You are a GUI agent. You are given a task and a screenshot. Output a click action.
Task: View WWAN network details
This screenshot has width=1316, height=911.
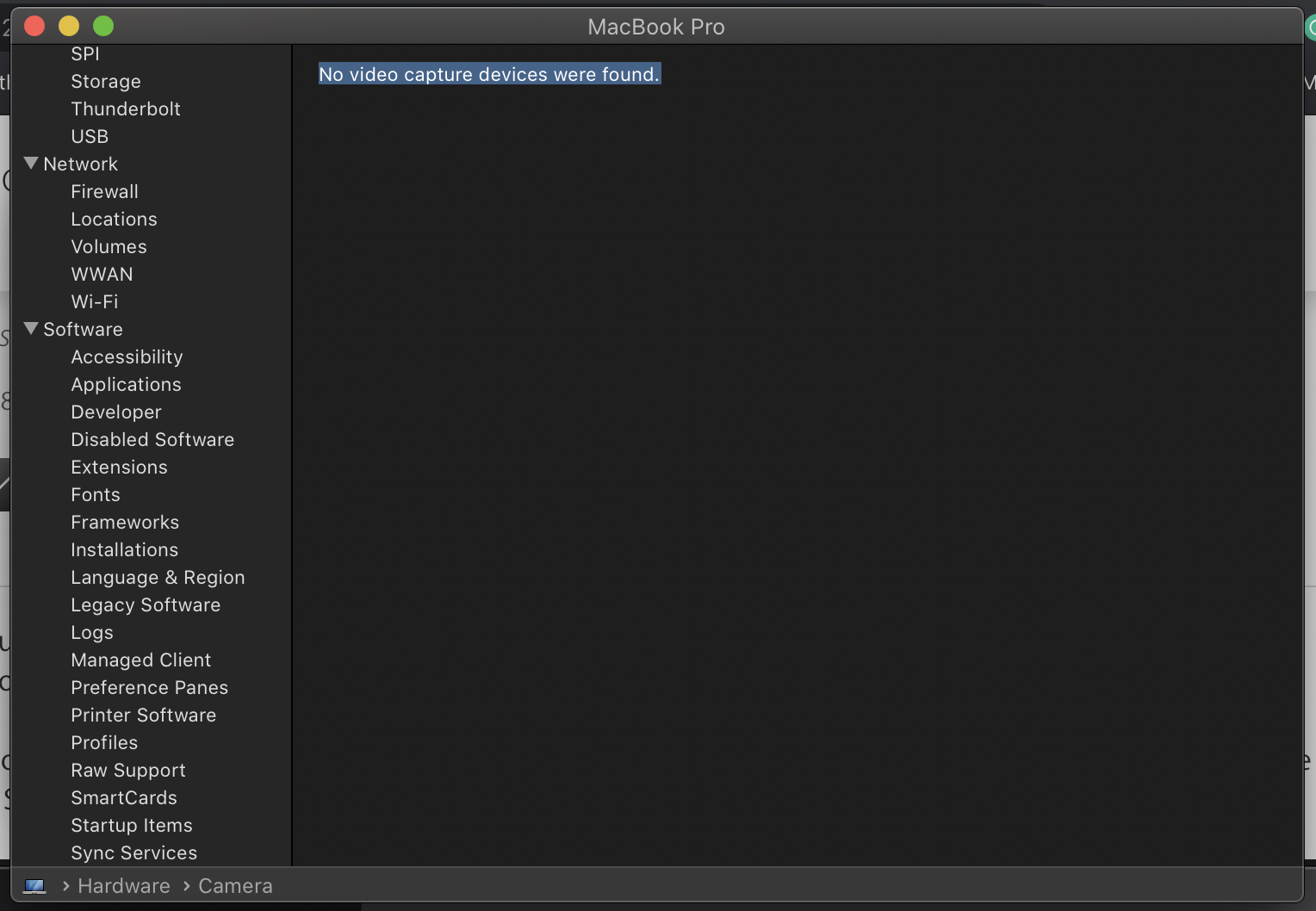pyautogui.click(x=102, y=274)
